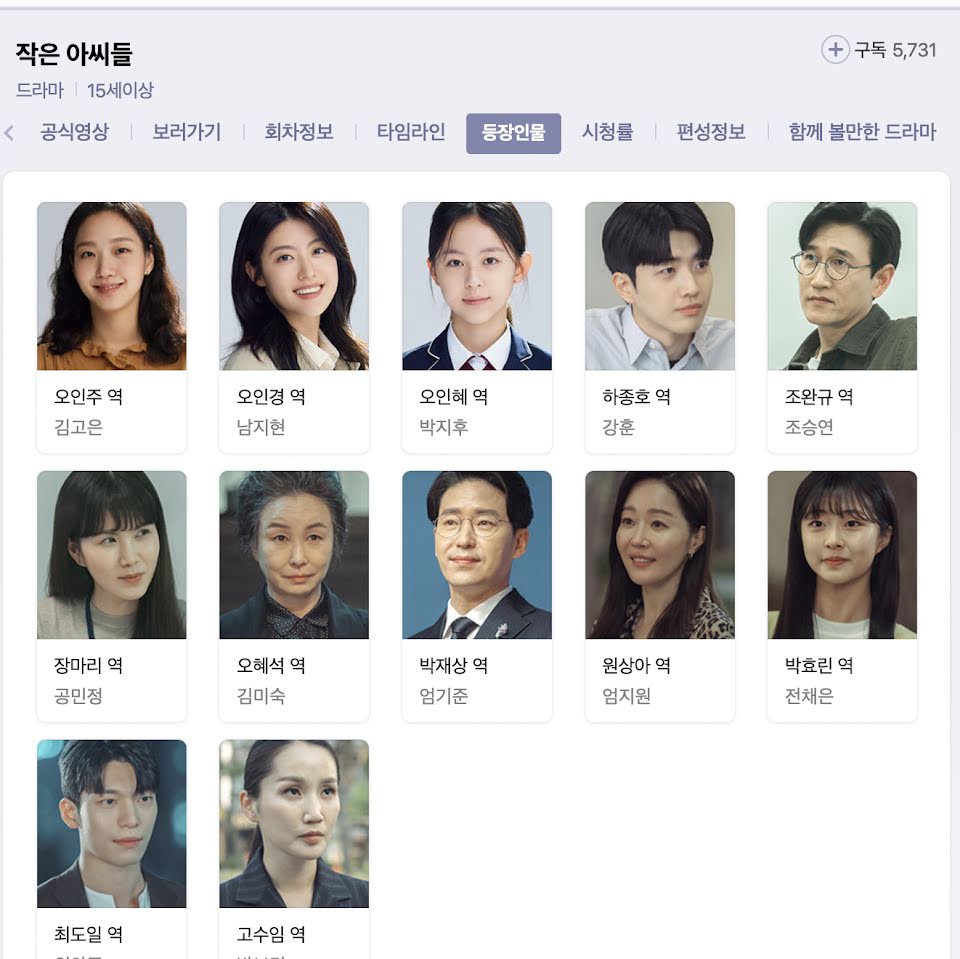The width and height of the screenshot is (960, 959).
Task: Open the 공식영상 tab
Action: (75, 132)
